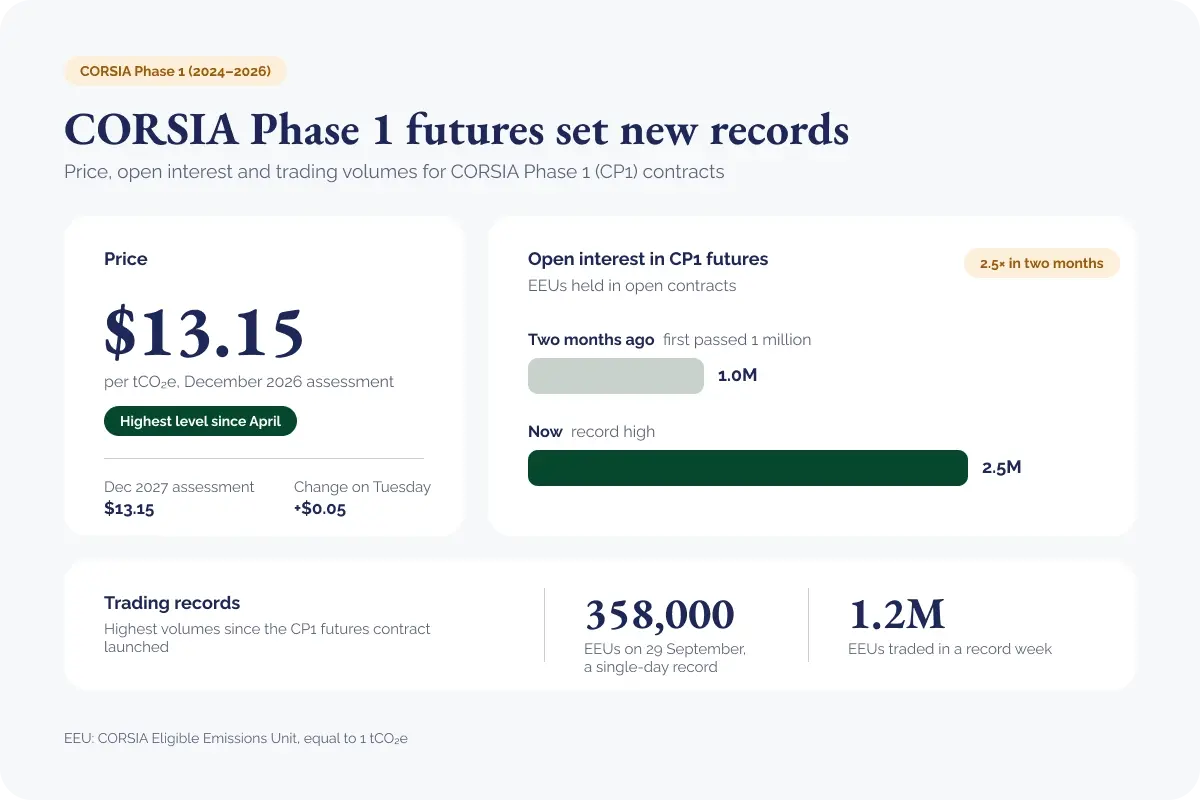Viewport: 1200px width, 800px height.
Task: Click Open interest in CP1 futures heading
Action: pos(648,259)
